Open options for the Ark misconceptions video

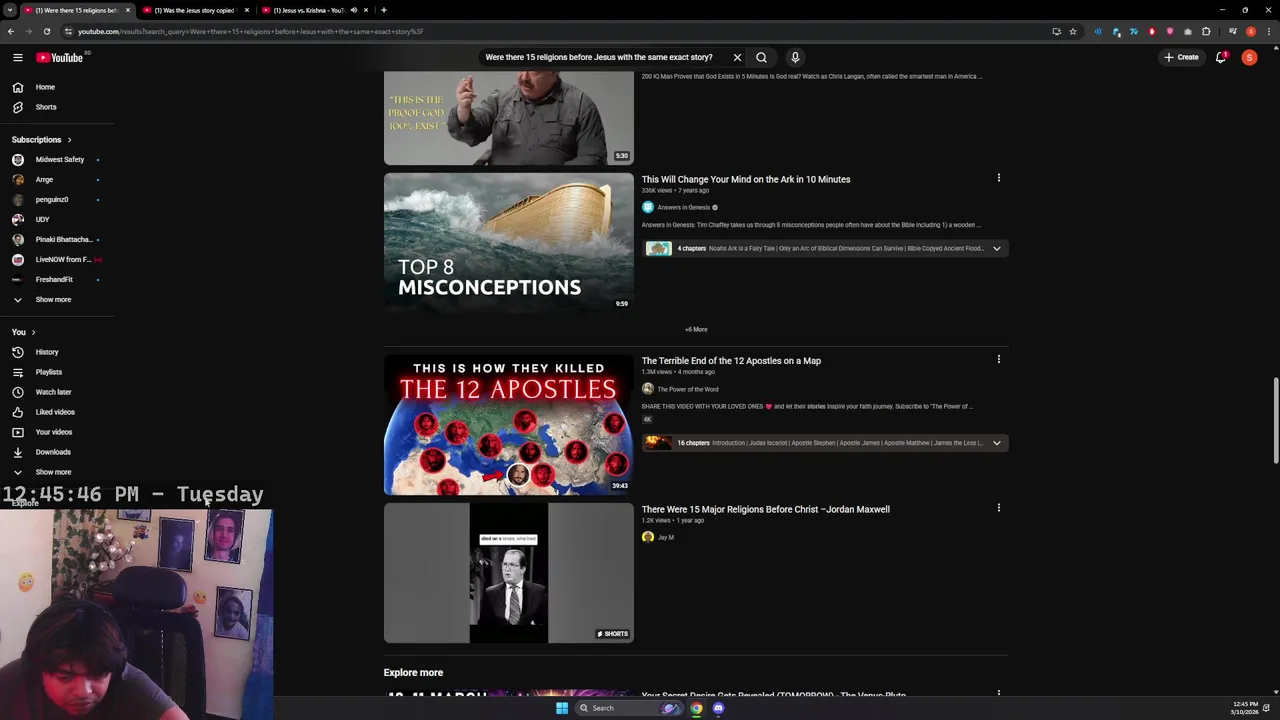[998, 178]
